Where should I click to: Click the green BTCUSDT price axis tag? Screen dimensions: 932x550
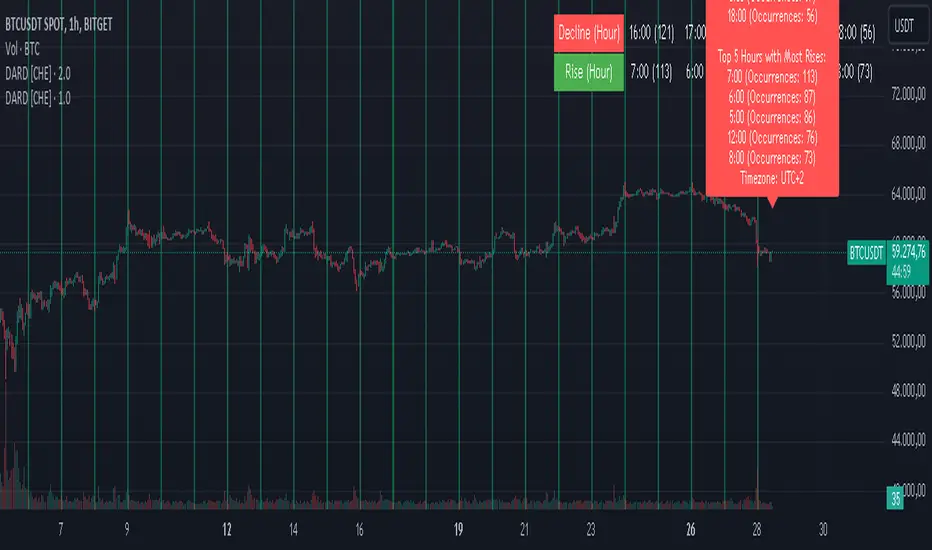coord(866,251)
